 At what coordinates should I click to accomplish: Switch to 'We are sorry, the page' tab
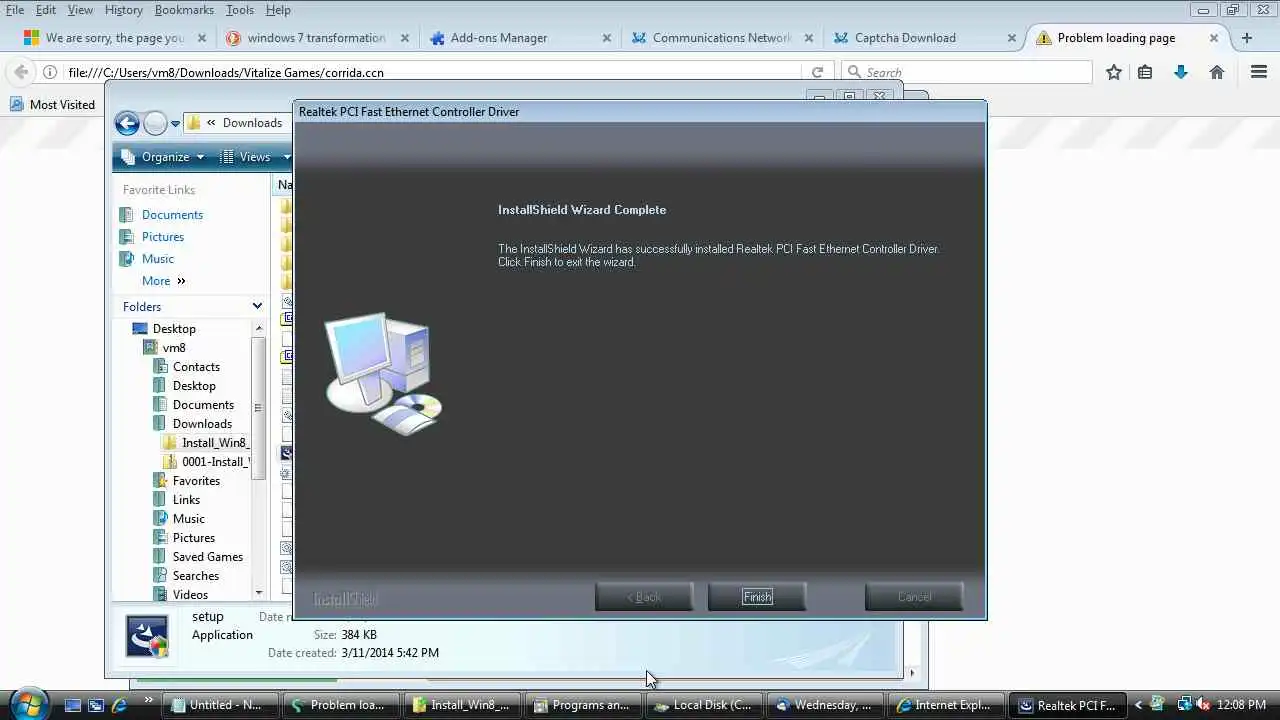(115, 38)
